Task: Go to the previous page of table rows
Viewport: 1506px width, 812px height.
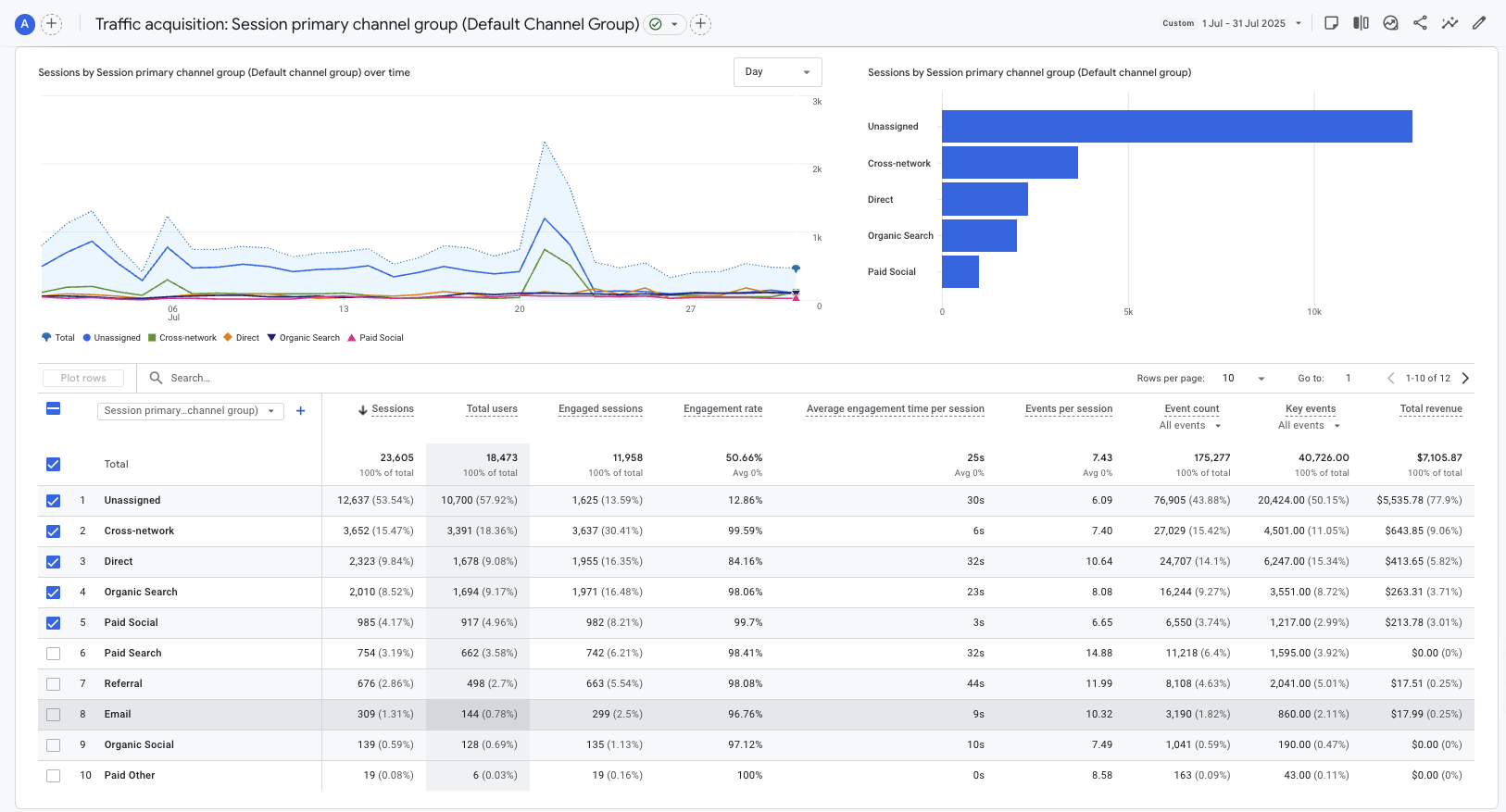Action: tap(1390, 378)
